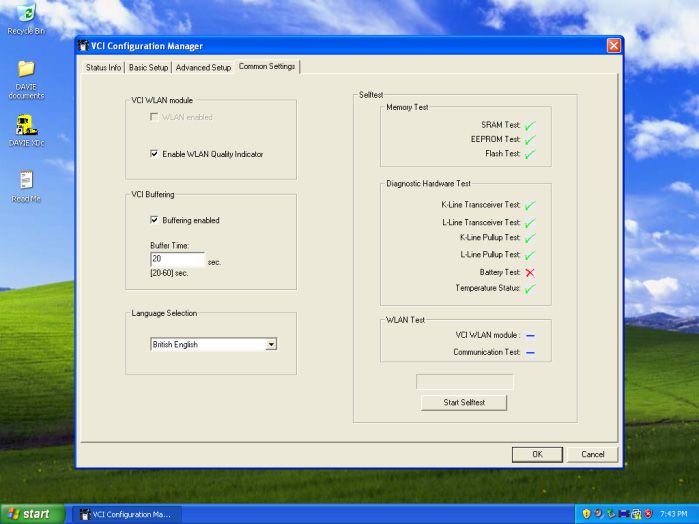This screenshot has width=699, height=524.
Task: Disable the Buffering enabled checkbox
Action: 154,220
